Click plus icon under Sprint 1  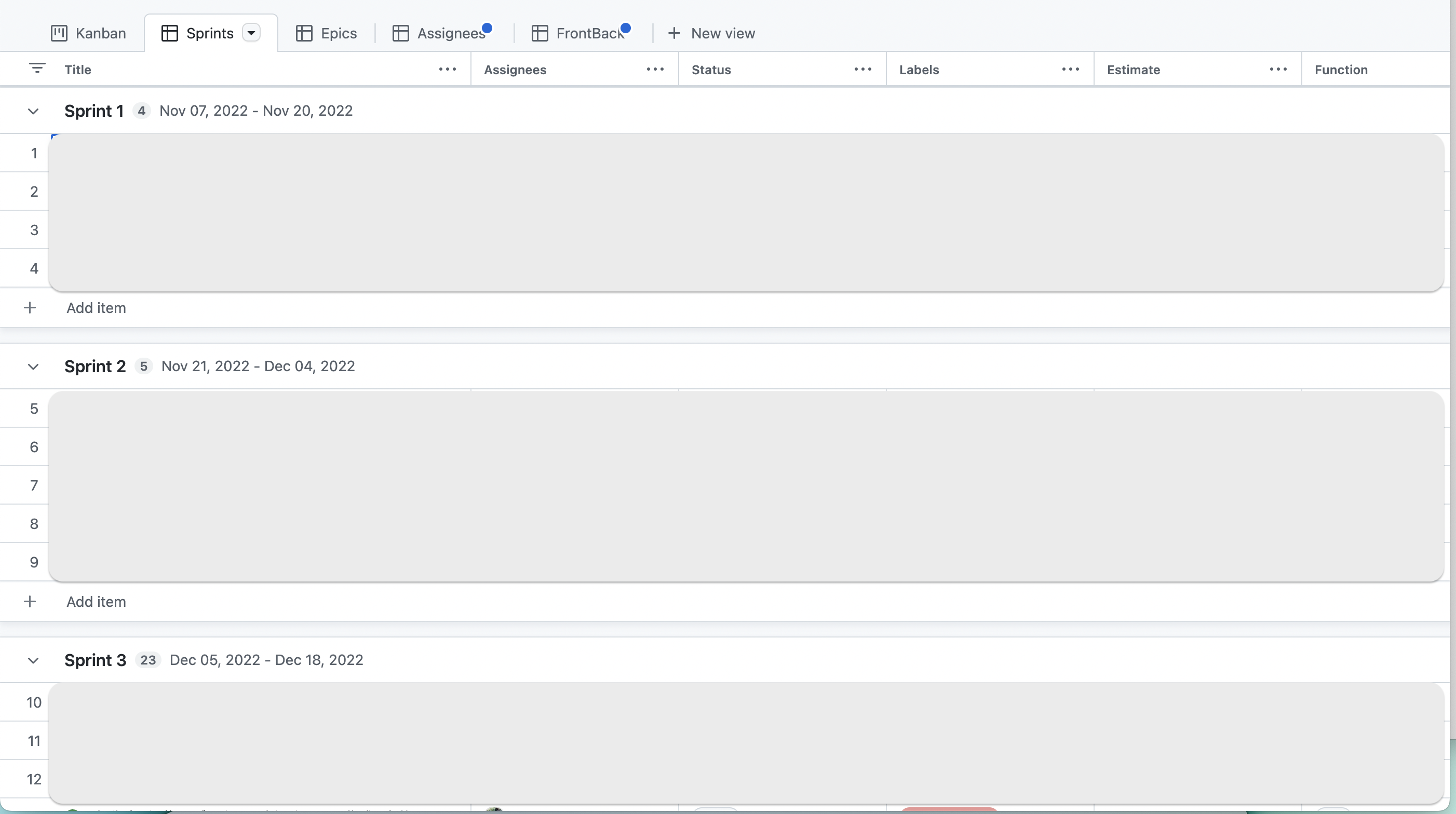pos(30,308)
